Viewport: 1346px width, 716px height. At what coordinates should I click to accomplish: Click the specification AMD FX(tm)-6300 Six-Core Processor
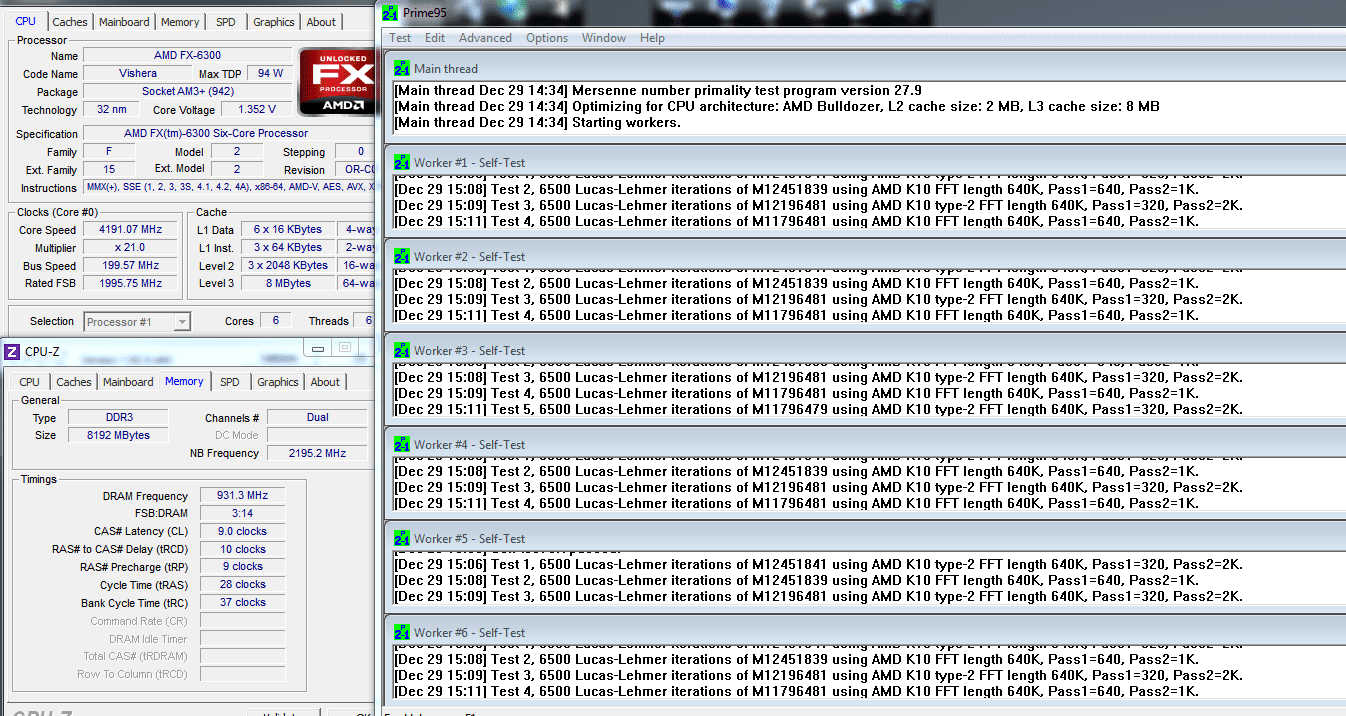tap(229, 134)
